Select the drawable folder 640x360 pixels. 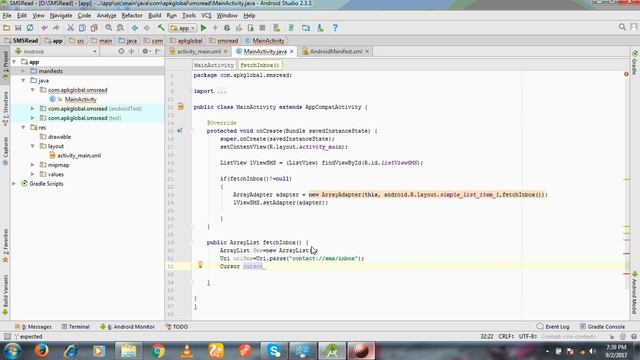(x=60, y=137)
